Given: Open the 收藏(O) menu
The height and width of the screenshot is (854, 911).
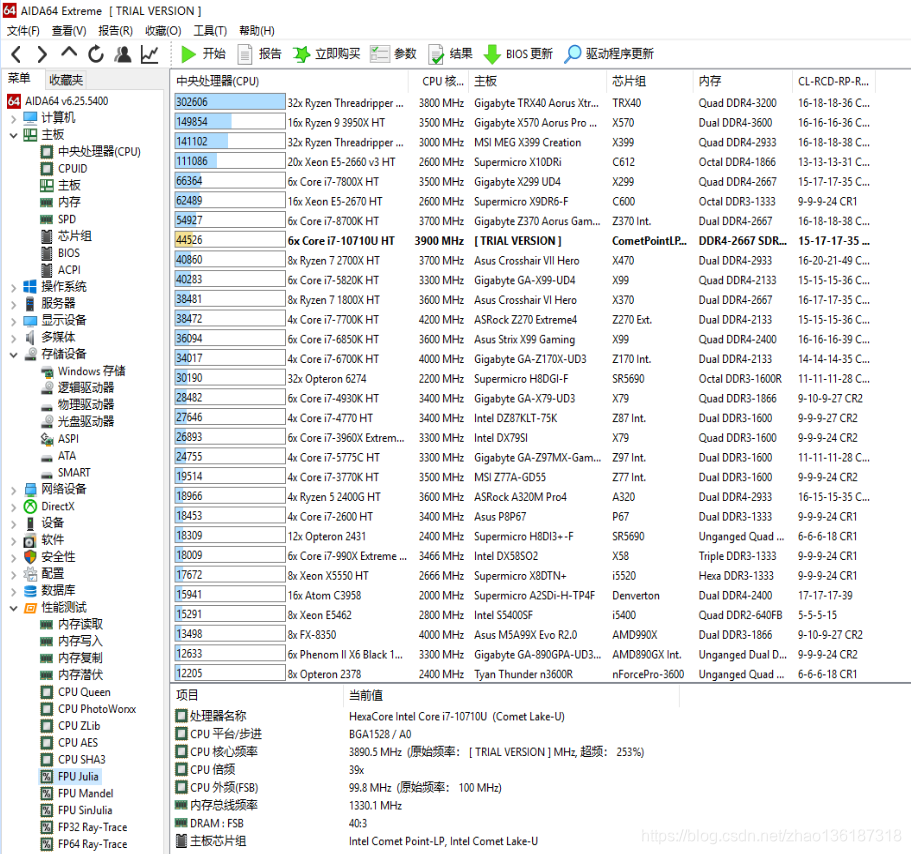Looking at the screenshot, I should pyautogui.click(x=163, y=31).
